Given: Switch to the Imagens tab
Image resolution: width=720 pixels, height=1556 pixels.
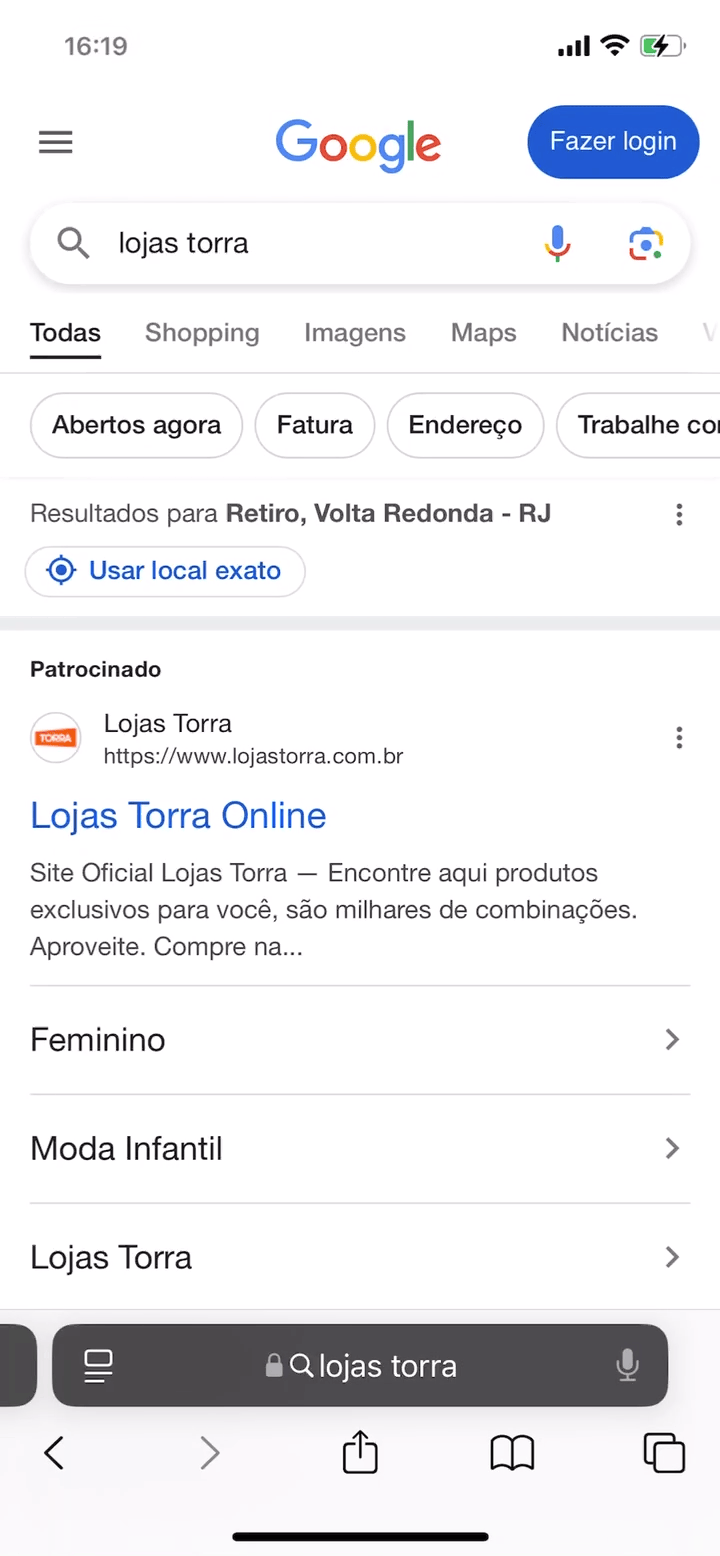Looking at the screenshot, I should click(x=355, y=333).
